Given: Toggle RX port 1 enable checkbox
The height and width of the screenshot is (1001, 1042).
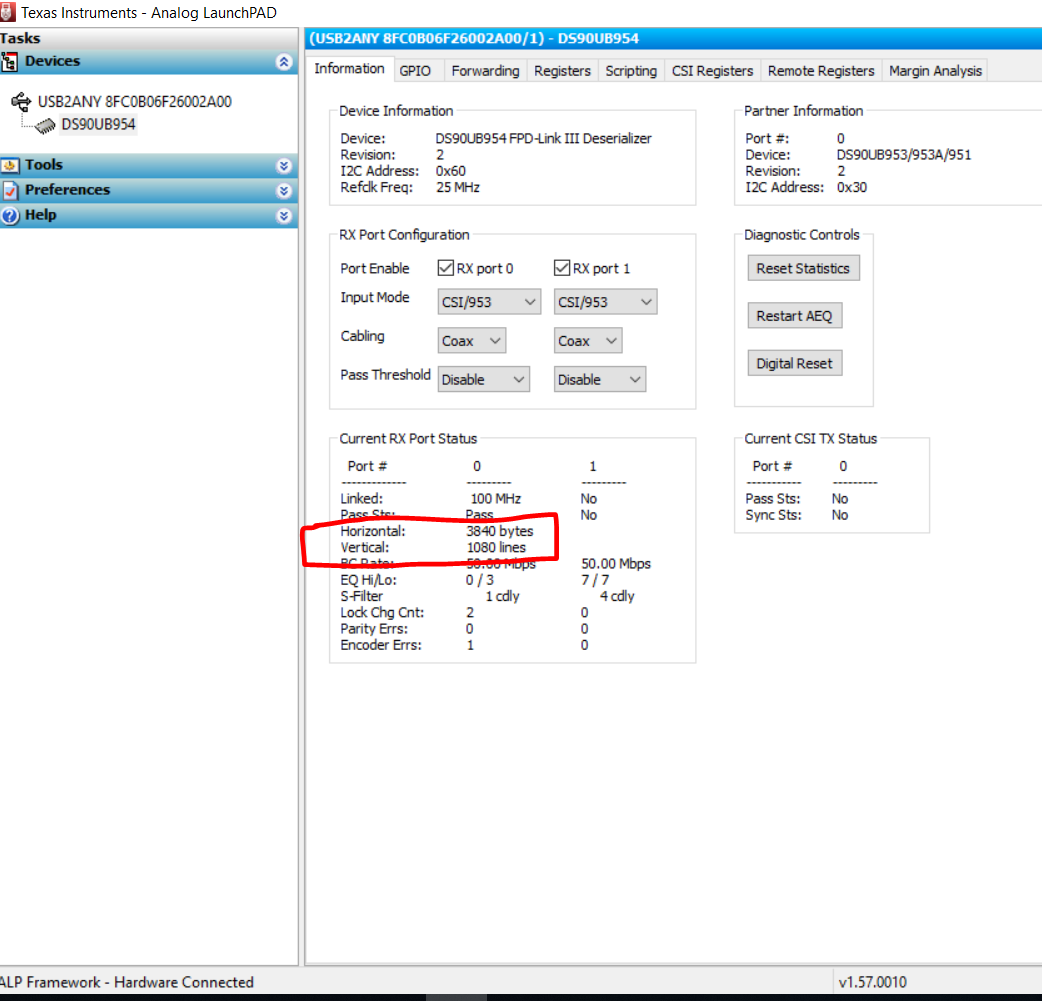Looking at the screenshot, I should point(562,268).
